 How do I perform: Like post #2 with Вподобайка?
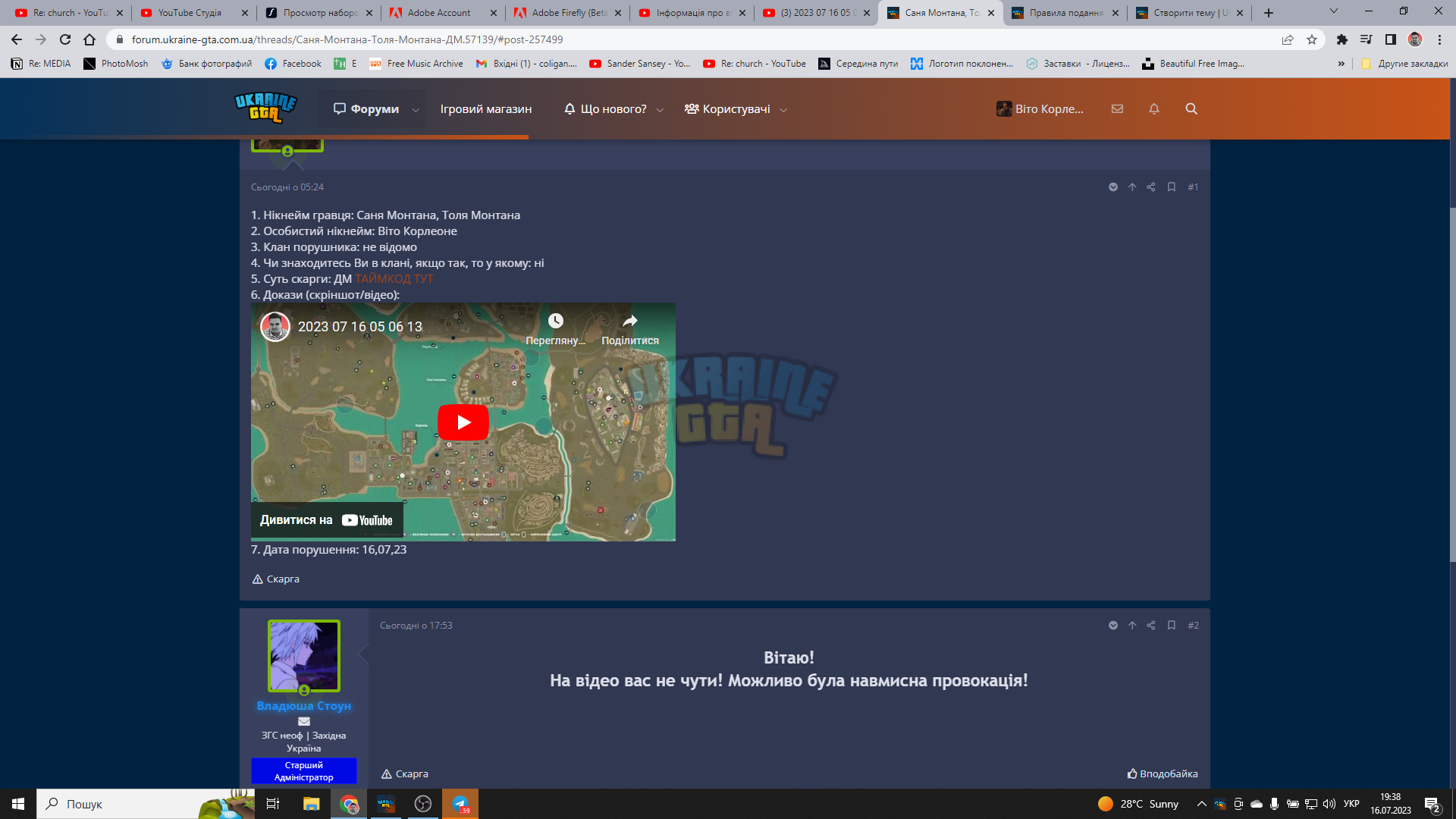pos(1163,774)
